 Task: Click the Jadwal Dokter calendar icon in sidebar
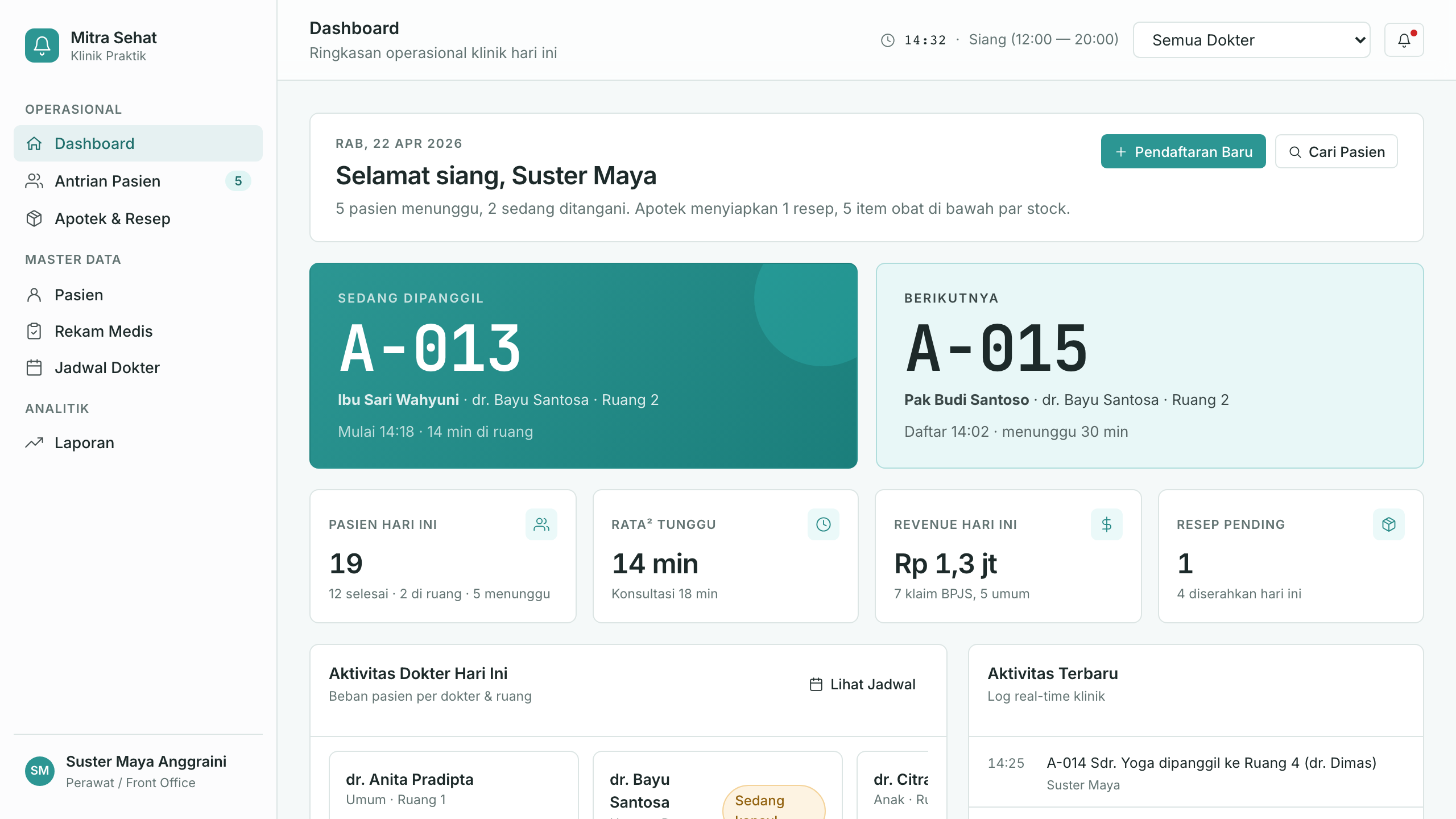34,367
